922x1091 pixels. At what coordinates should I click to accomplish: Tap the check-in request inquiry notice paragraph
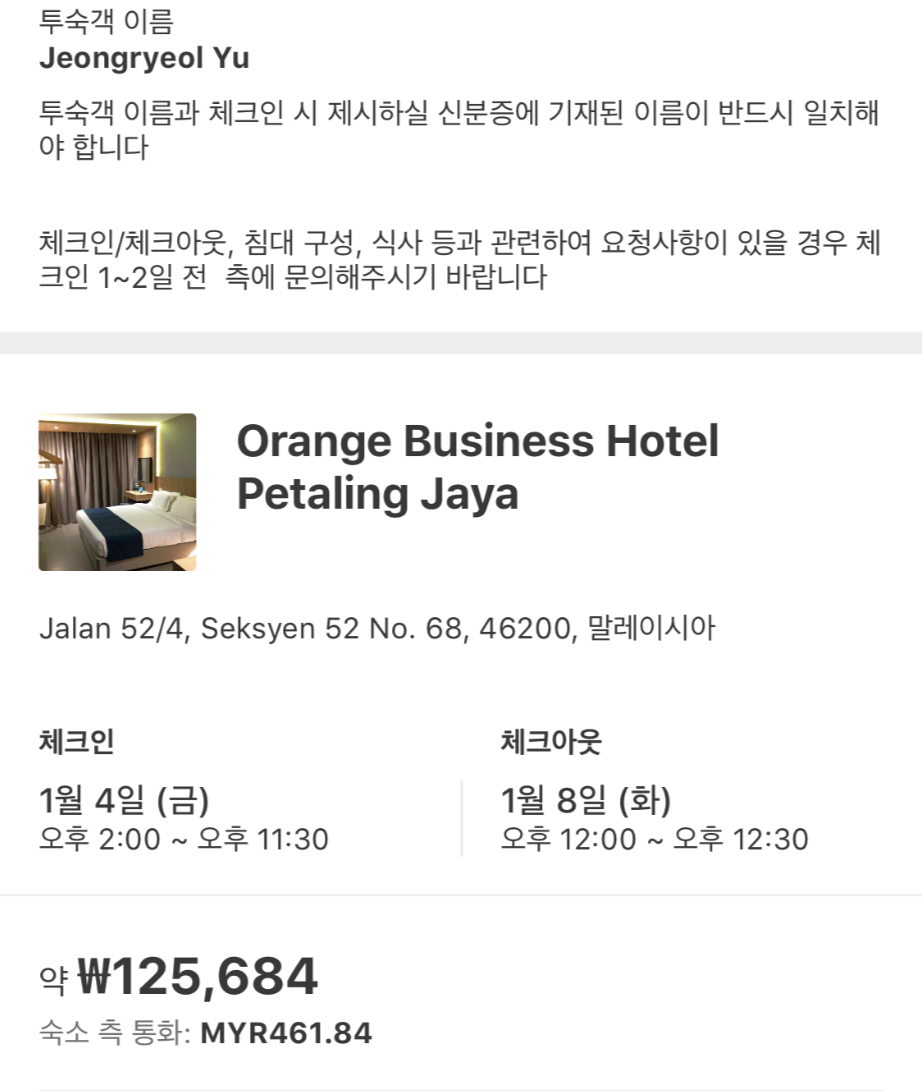coord(458,259)
